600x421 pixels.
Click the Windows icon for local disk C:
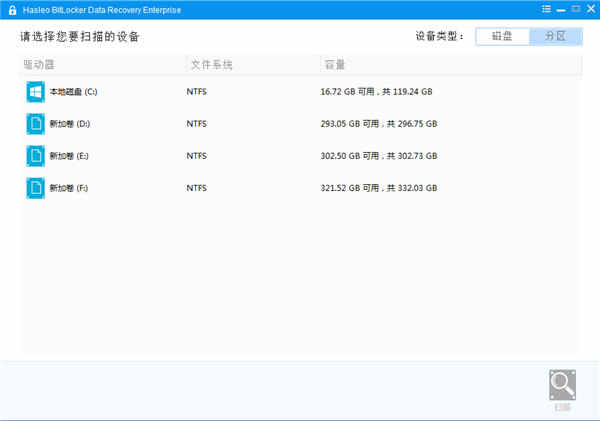click(36, 92)
